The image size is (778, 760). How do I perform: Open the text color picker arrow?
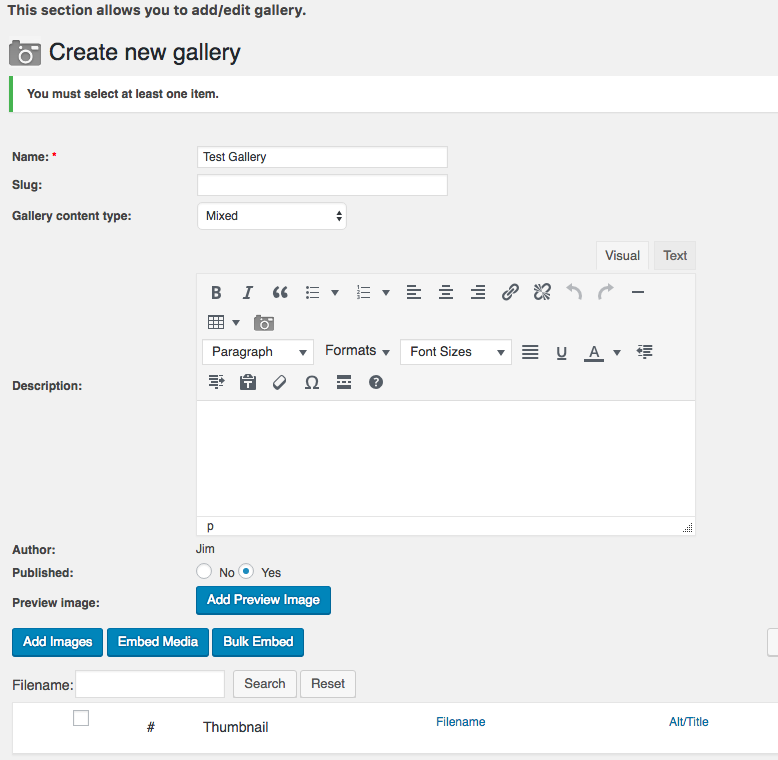tap(617, 352)
